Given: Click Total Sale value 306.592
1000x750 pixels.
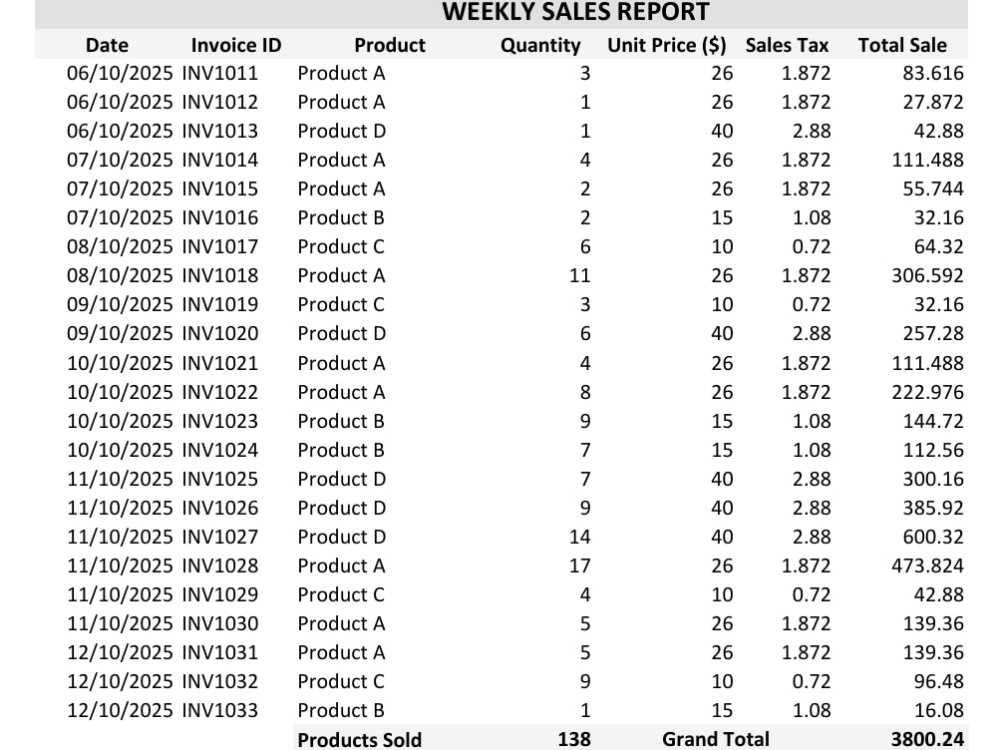Looking at the screenshot, I should (x=927, y=276).
